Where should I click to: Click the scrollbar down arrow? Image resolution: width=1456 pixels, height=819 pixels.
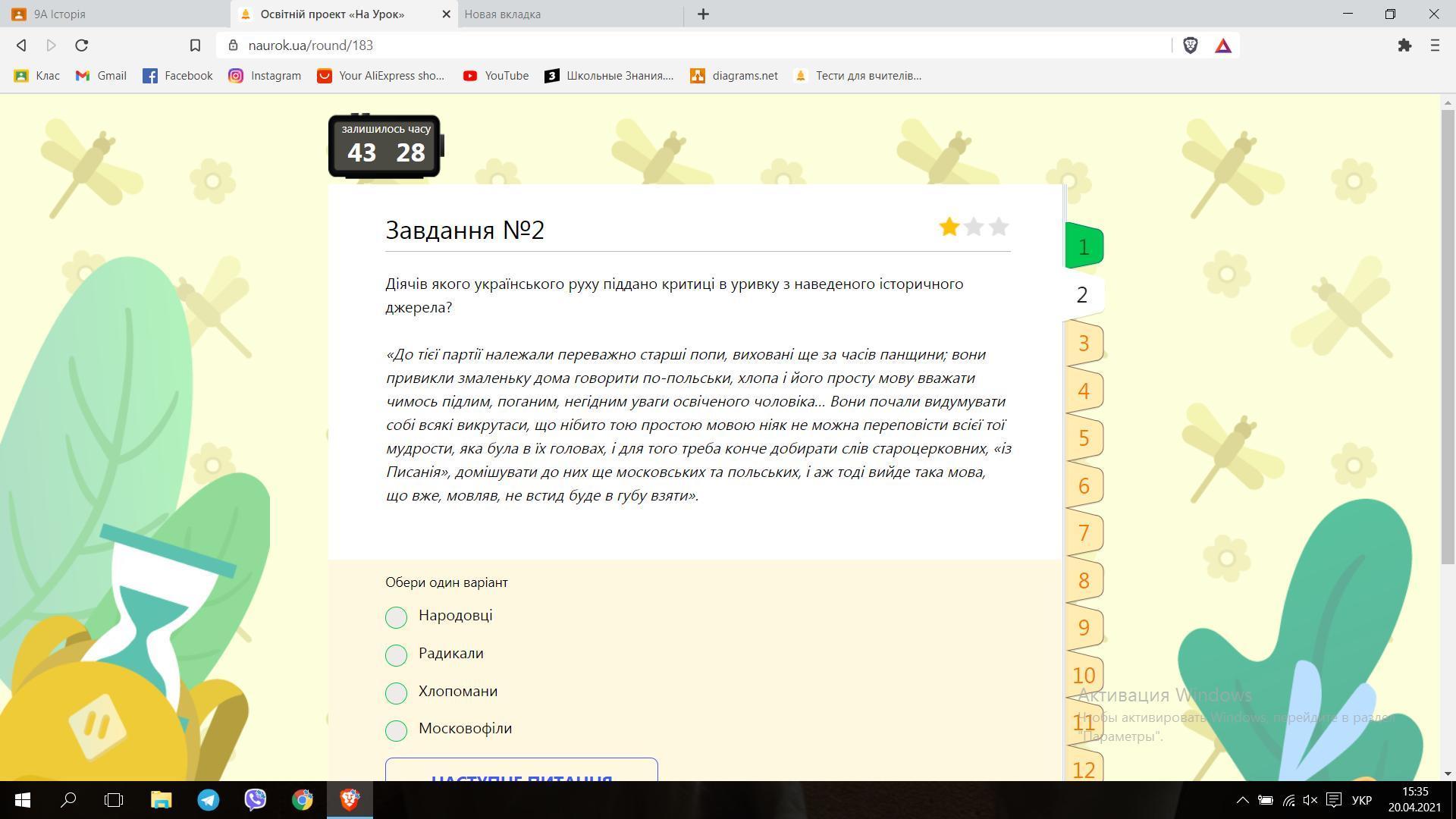tap(1448, 773)
